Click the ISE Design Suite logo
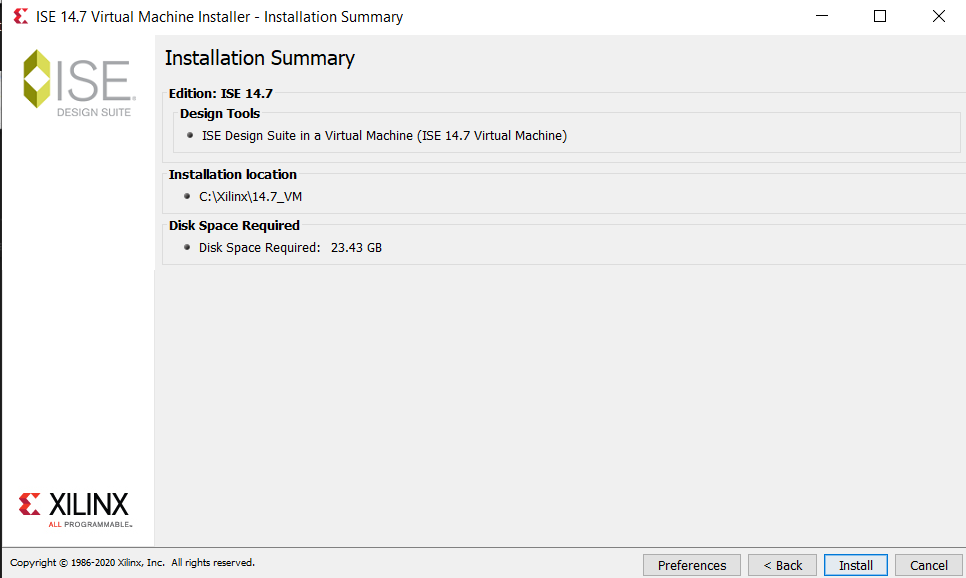This screenshot has width=966, height=578. [x=78, y=83]
